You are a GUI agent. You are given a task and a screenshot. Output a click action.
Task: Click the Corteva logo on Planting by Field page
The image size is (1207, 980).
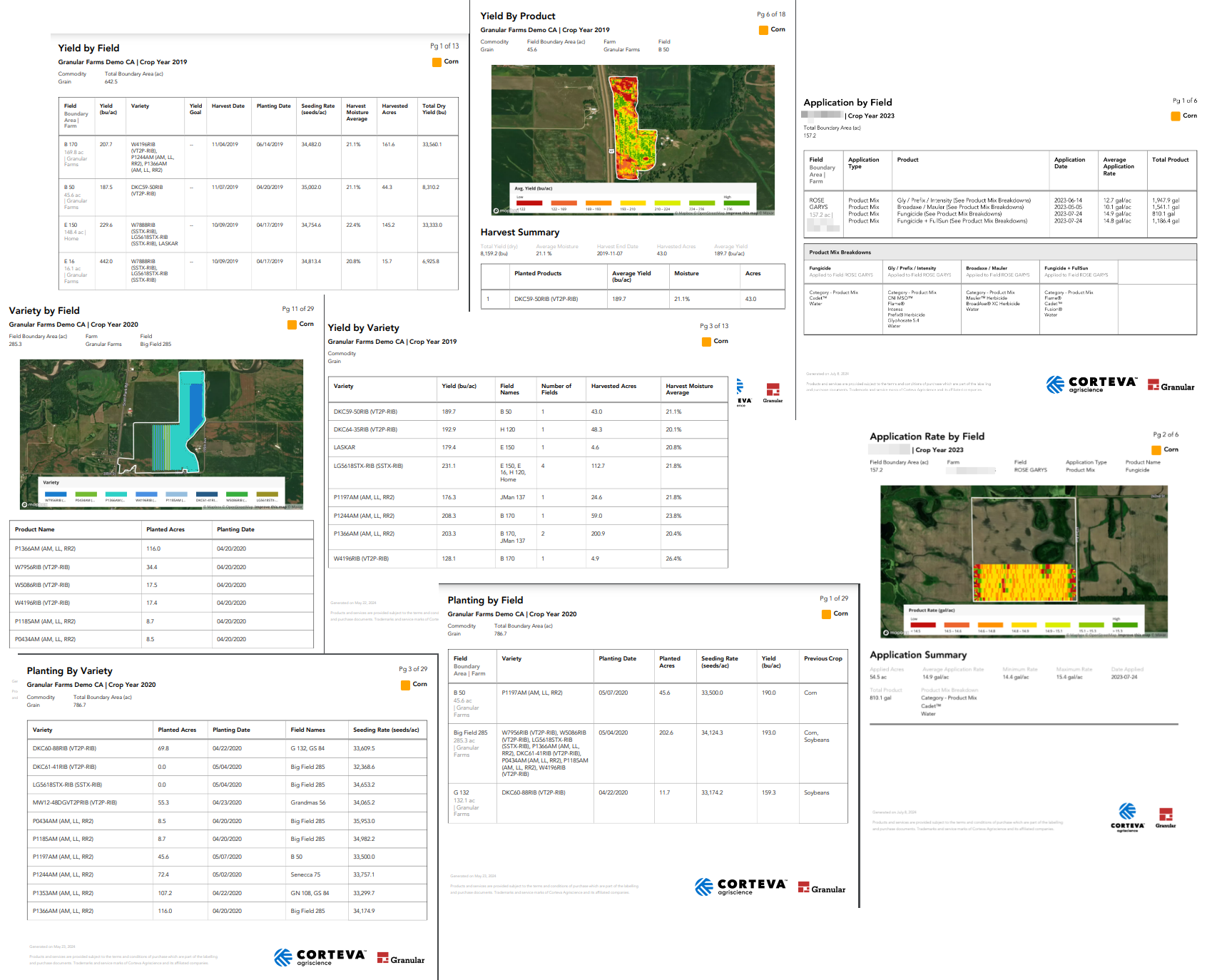pyautogui.click(x=740, y=887)
